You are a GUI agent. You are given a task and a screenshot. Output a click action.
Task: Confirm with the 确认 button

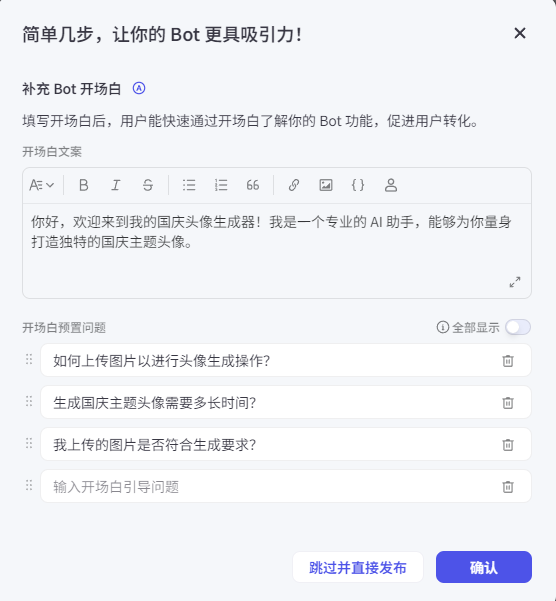(x=484, y=567)
